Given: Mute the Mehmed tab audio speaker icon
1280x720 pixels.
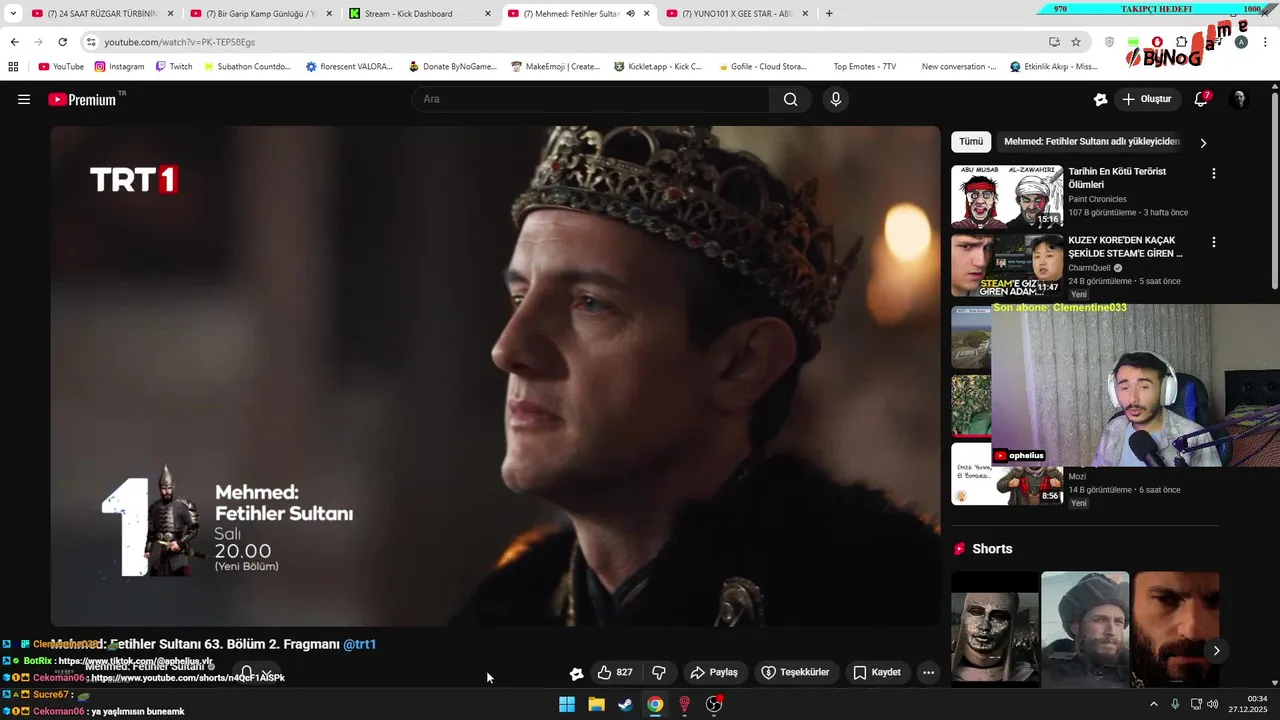Looking at the screenshot, I should (631, 14).
